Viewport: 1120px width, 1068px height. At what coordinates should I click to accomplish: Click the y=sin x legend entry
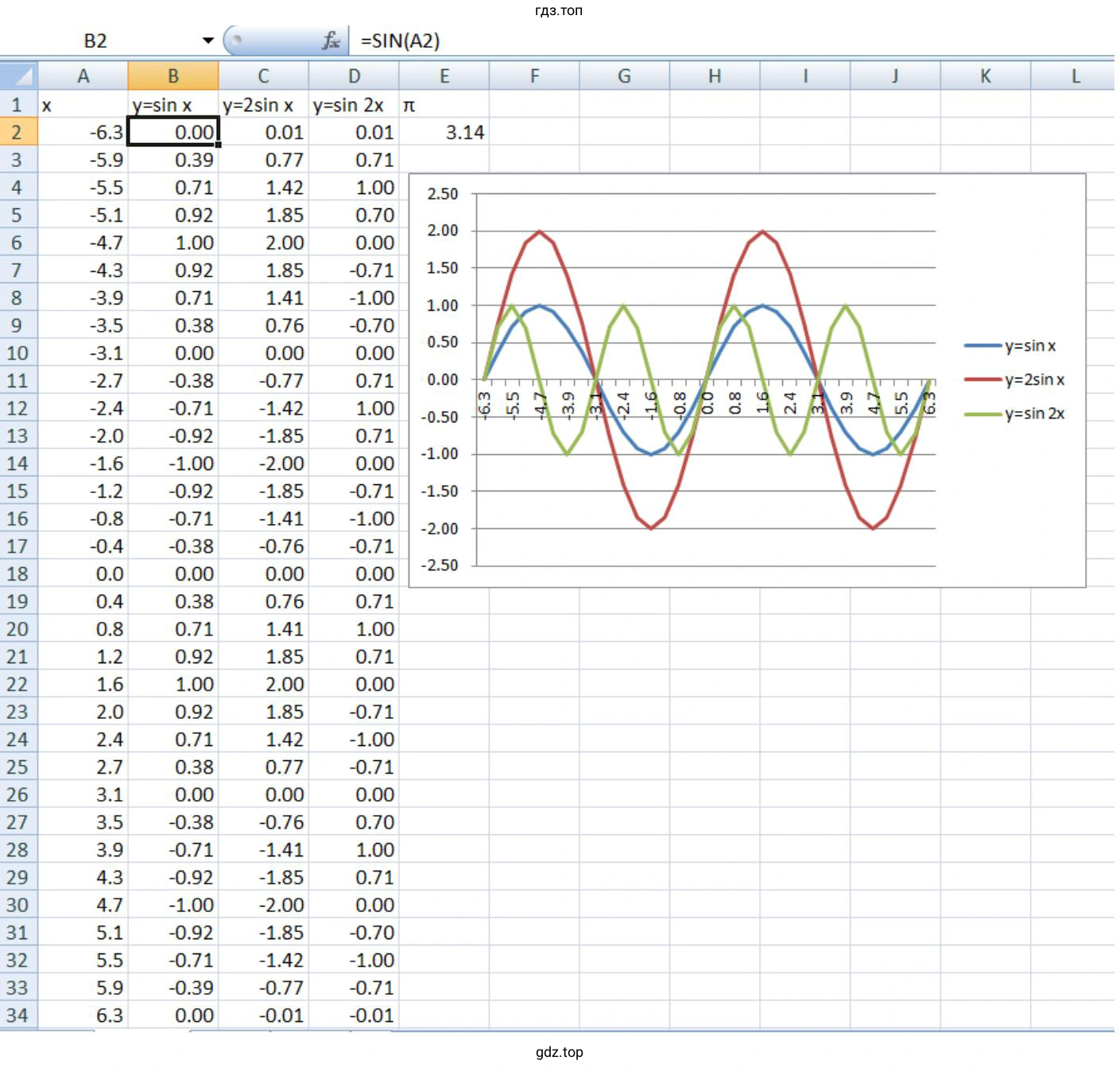pyautogui.click(x=1010, y=346)
